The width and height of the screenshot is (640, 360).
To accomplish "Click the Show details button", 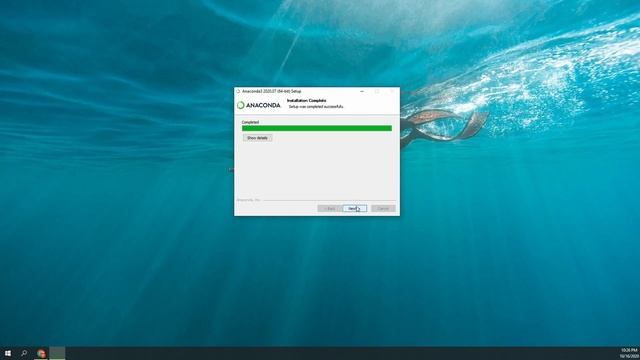I will coord(257,138).
